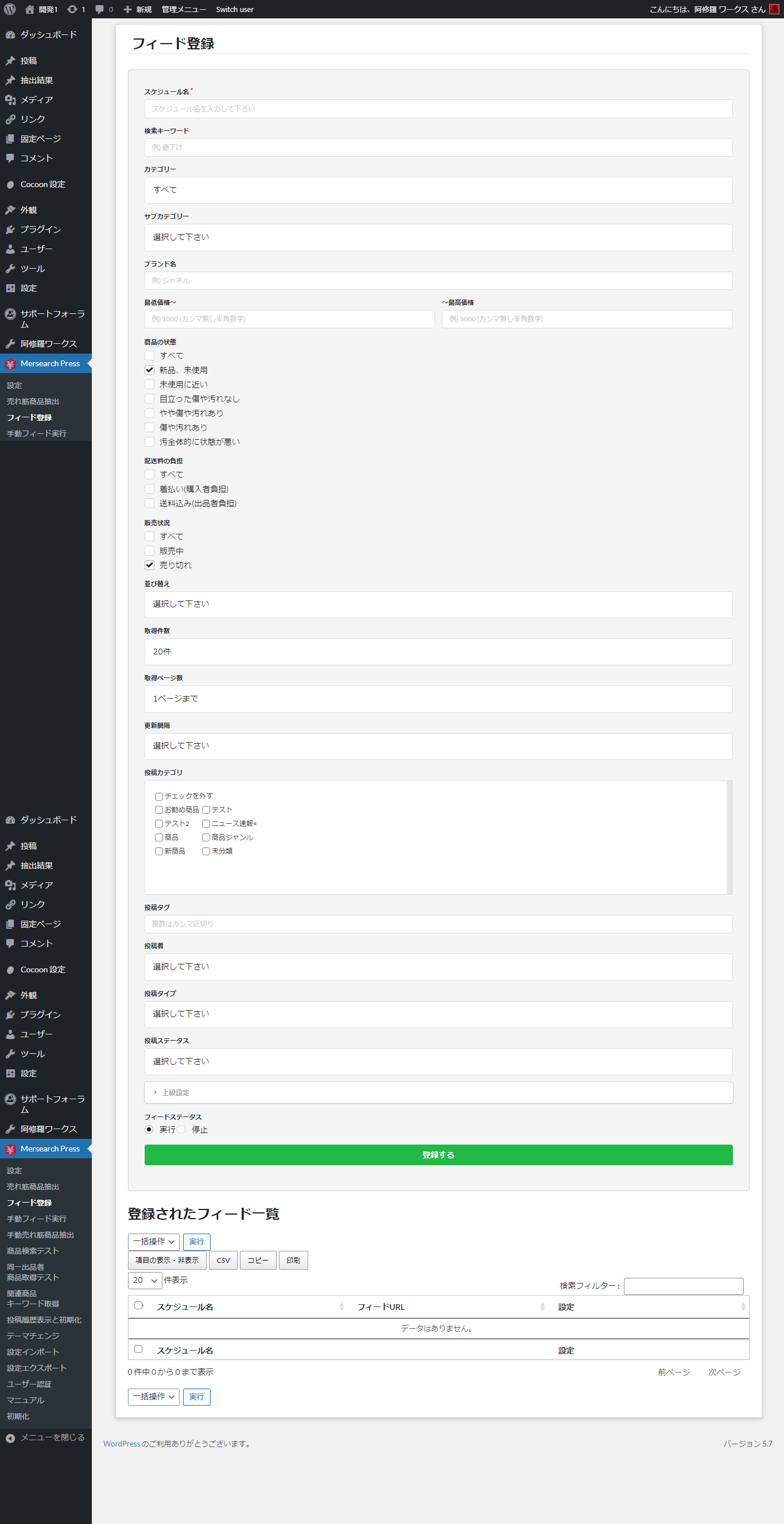
Task: Open the カテゴリー dropdown showing すべて
Action: [438, 191]
